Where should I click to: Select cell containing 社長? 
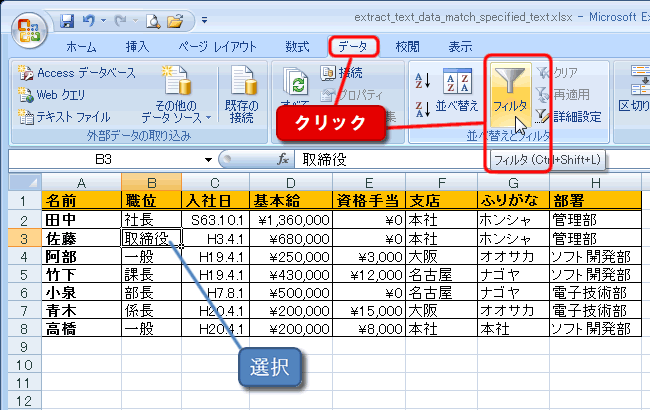click(x=151, y=220)
